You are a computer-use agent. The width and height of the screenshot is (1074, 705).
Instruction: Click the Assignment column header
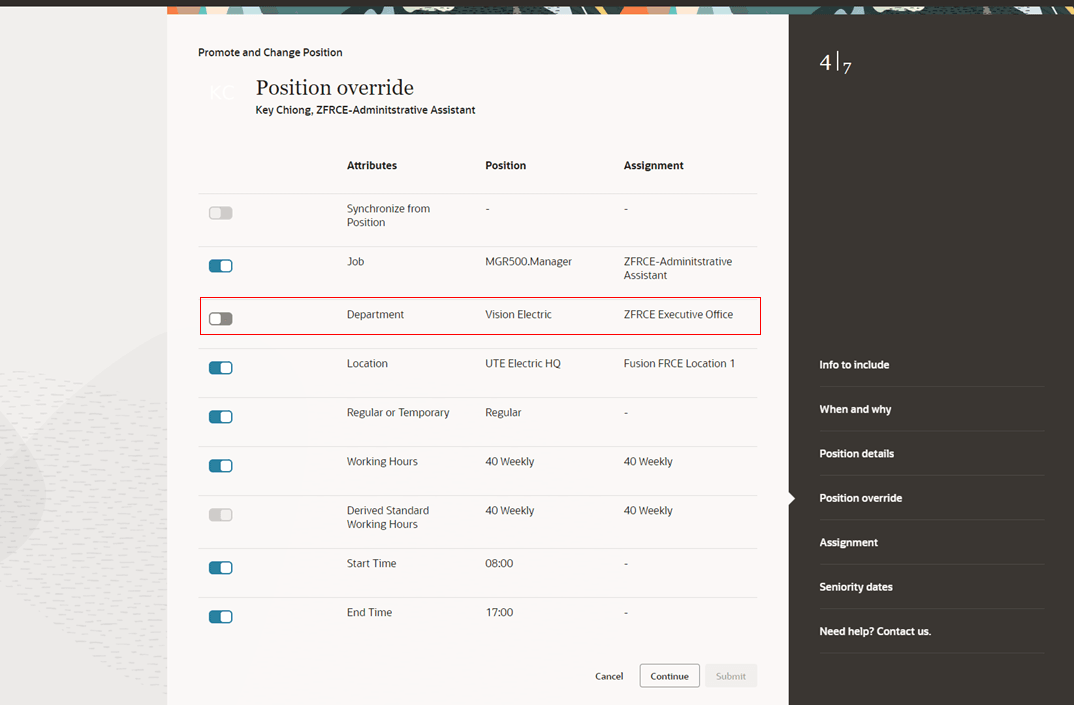click(653, 166)
